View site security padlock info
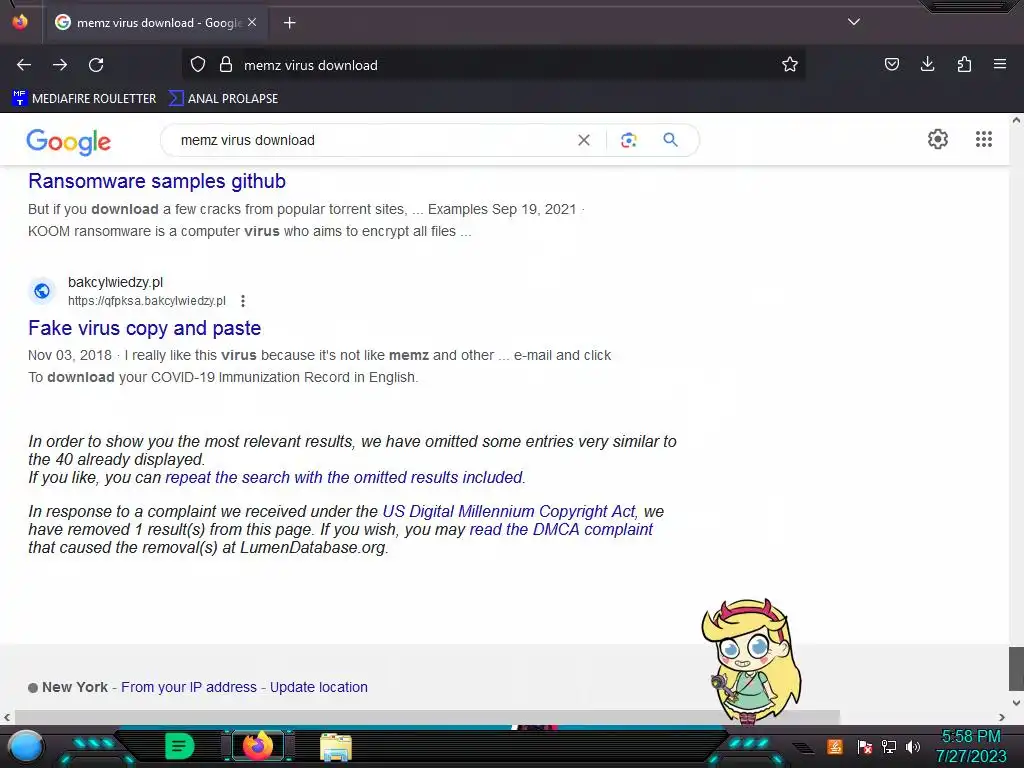This screenshot has height=768, width=1024. [x=226, y=65]
